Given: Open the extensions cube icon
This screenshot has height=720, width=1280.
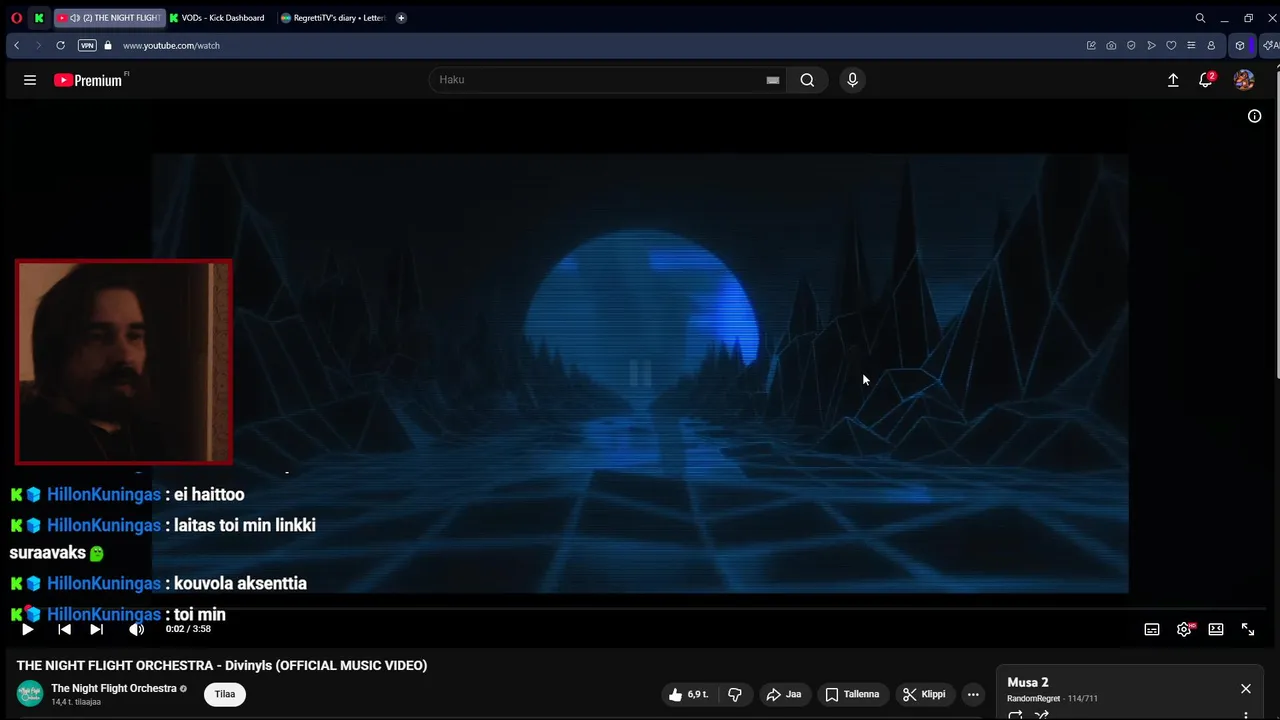Looking at the screenshot, I should click(1240, 45).
